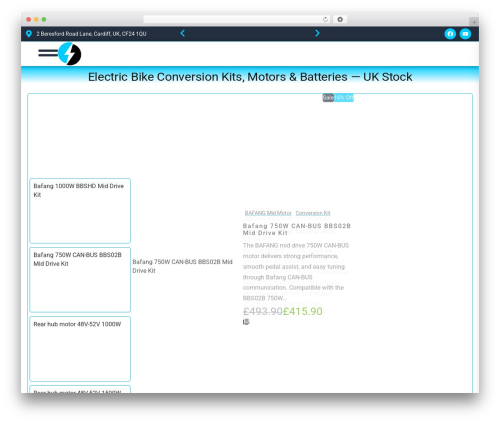Open a new browser tab with the plus button
500x423 pixels.
(474, 22)
